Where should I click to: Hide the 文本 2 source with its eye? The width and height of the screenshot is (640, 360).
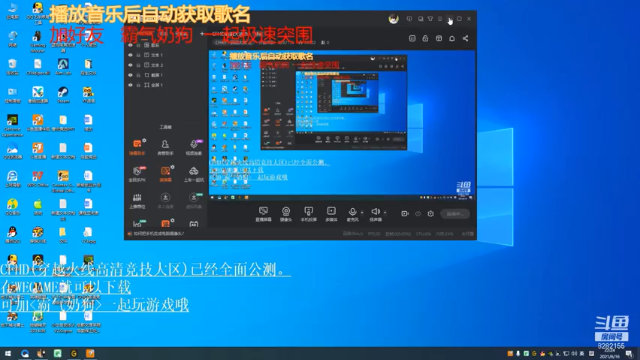[130, 65]
